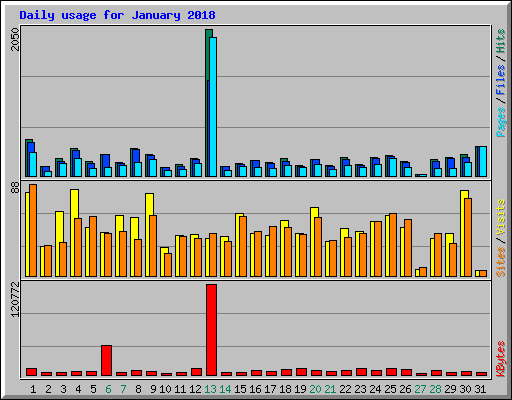Click day label '25' on the axis
Image resolution: width=512 pixels, height=400 pixels.
(390, 389)
